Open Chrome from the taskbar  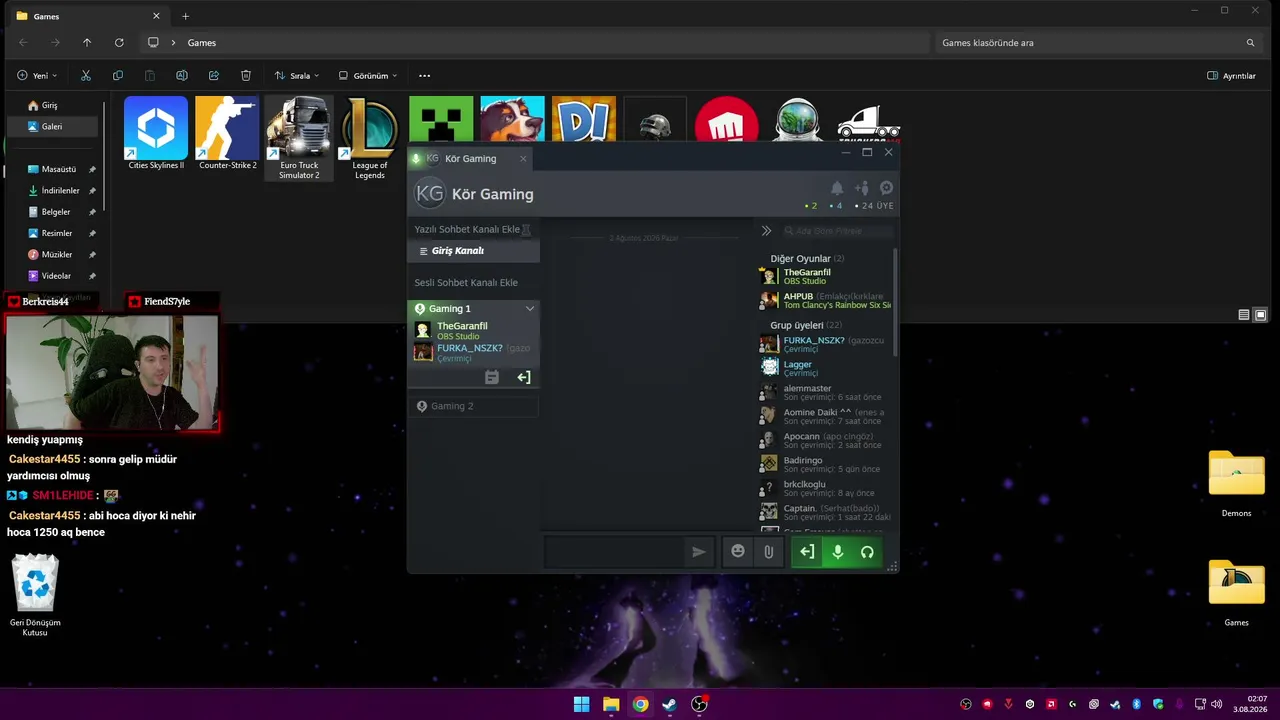pyautogui.click(x=640, y=704)
